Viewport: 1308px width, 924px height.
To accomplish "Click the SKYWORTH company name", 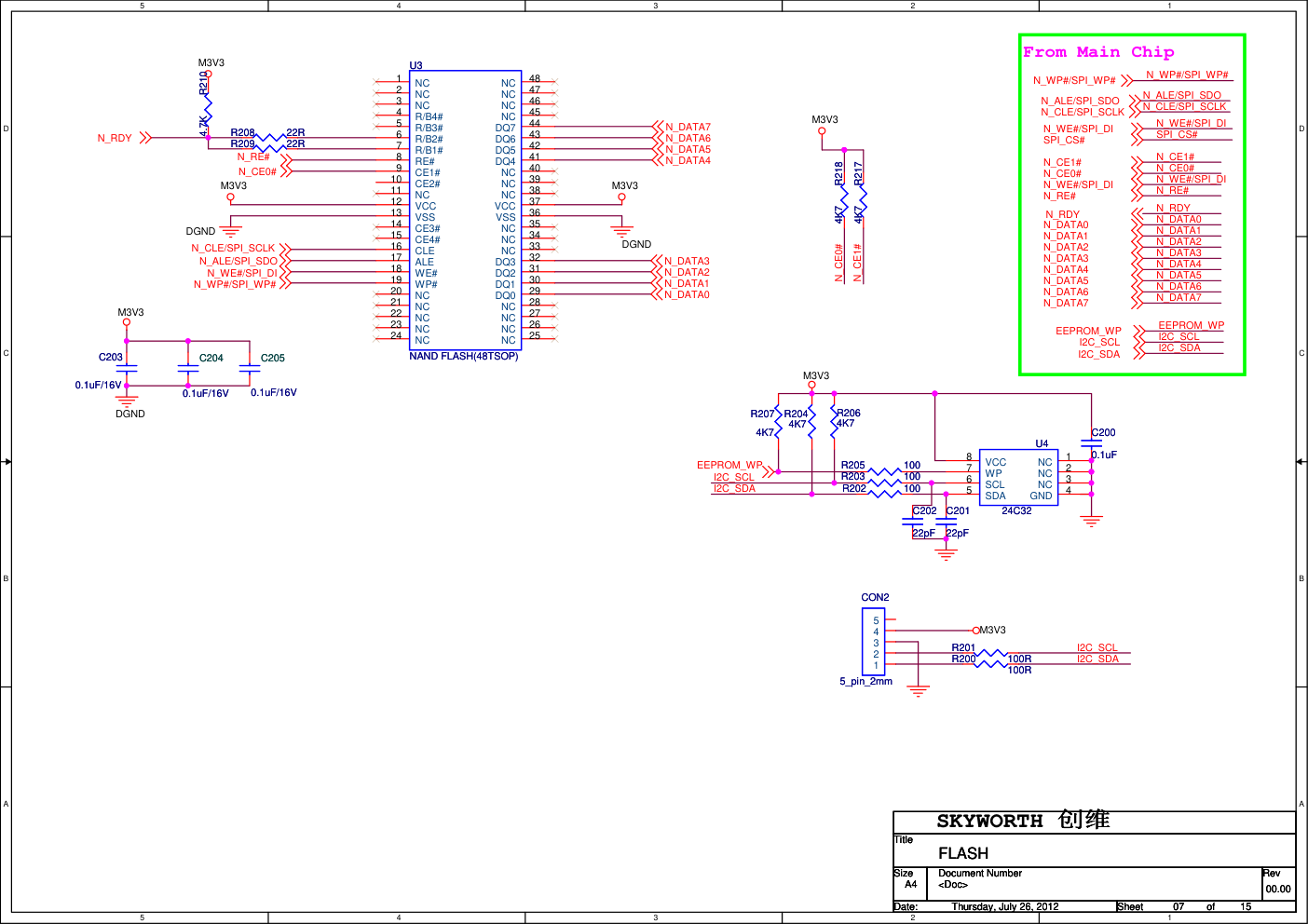I will [989, 821].
